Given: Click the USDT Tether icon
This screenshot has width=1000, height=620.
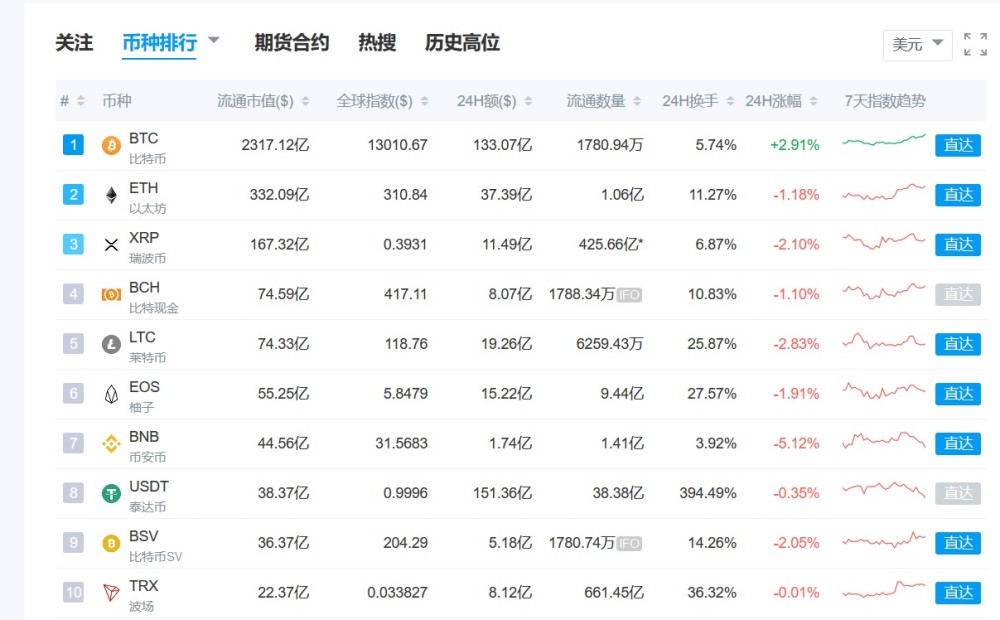Looking at the screenshot, I should click(111, 493).
